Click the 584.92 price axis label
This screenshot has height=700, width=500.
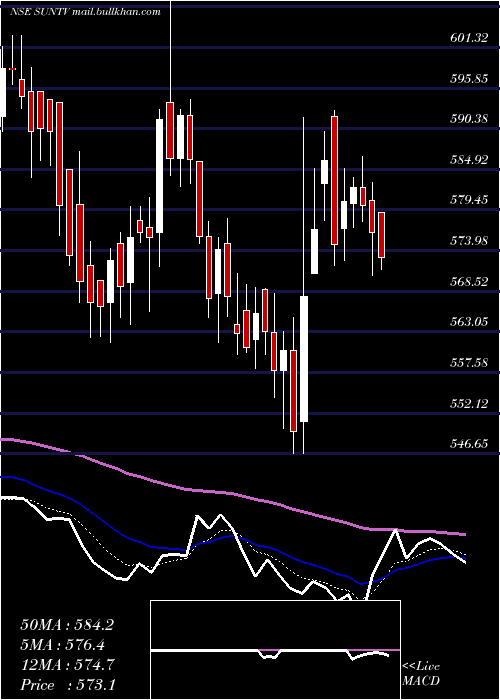pos(468,160)
